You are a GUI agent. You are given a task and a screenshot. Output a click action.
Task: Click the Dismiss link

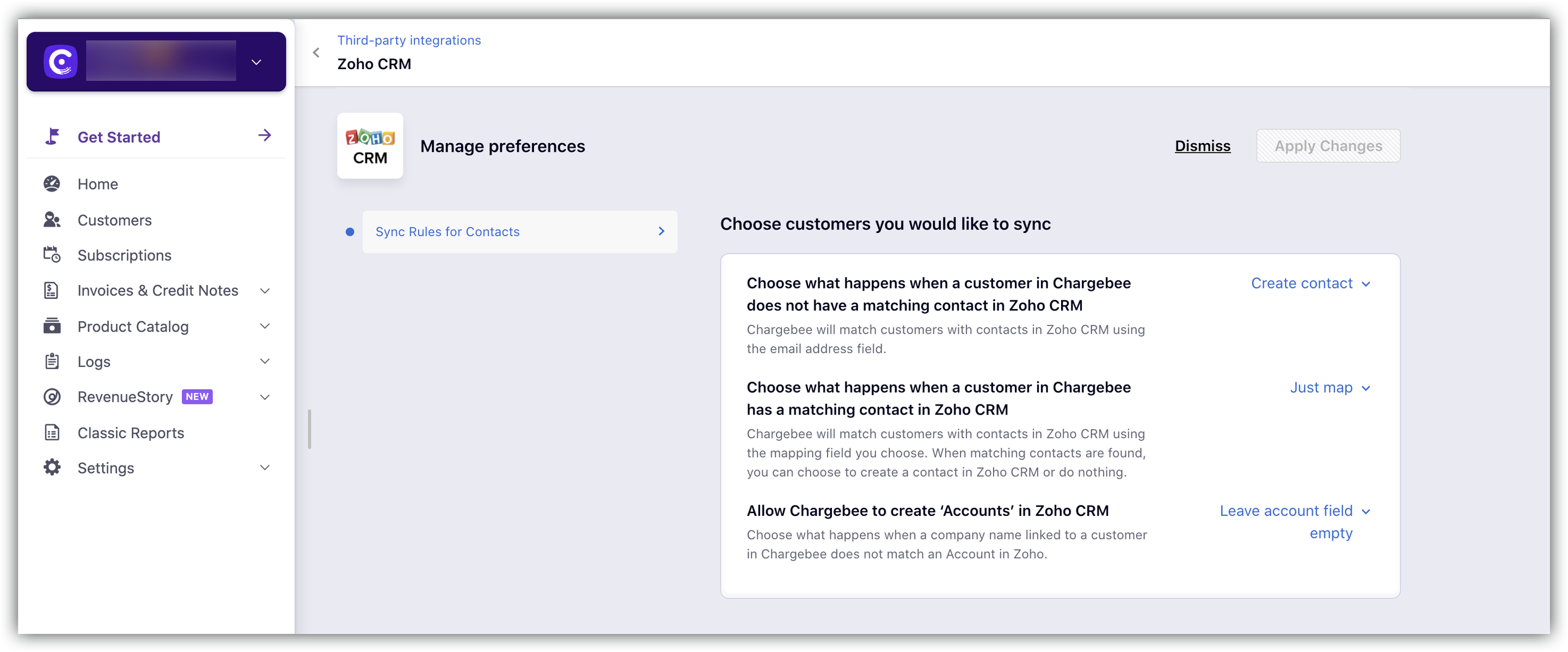click(x=1202, y=146)
